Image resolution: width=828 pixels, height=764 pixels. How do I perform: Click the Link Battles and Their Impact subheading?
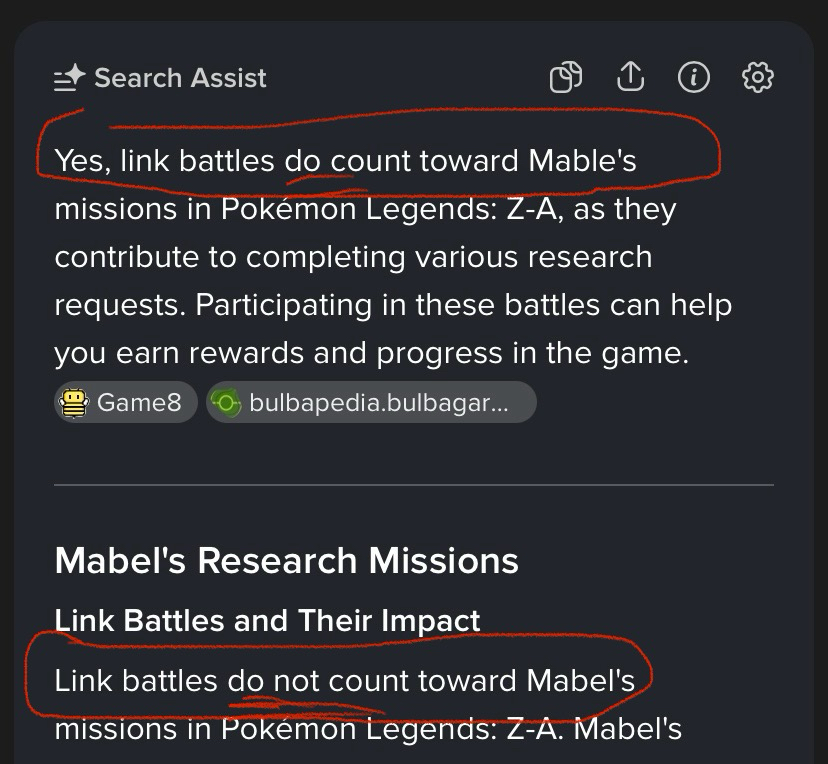(267, 620)
